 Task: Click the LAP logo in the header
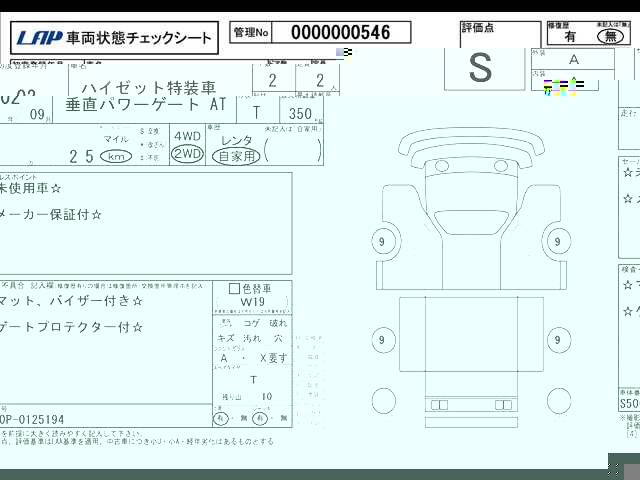pos(39,39)
